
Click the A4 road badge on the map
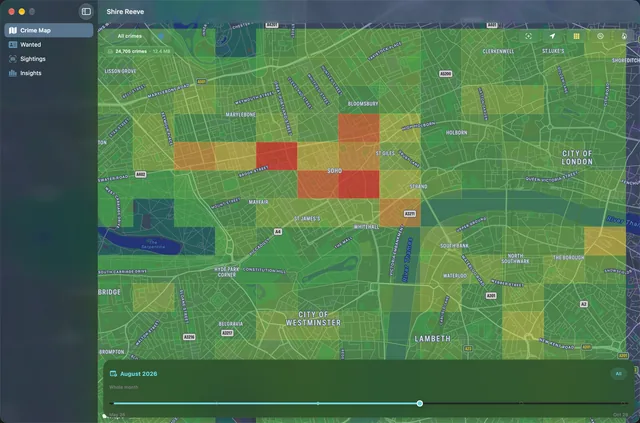tap(278, 232)
